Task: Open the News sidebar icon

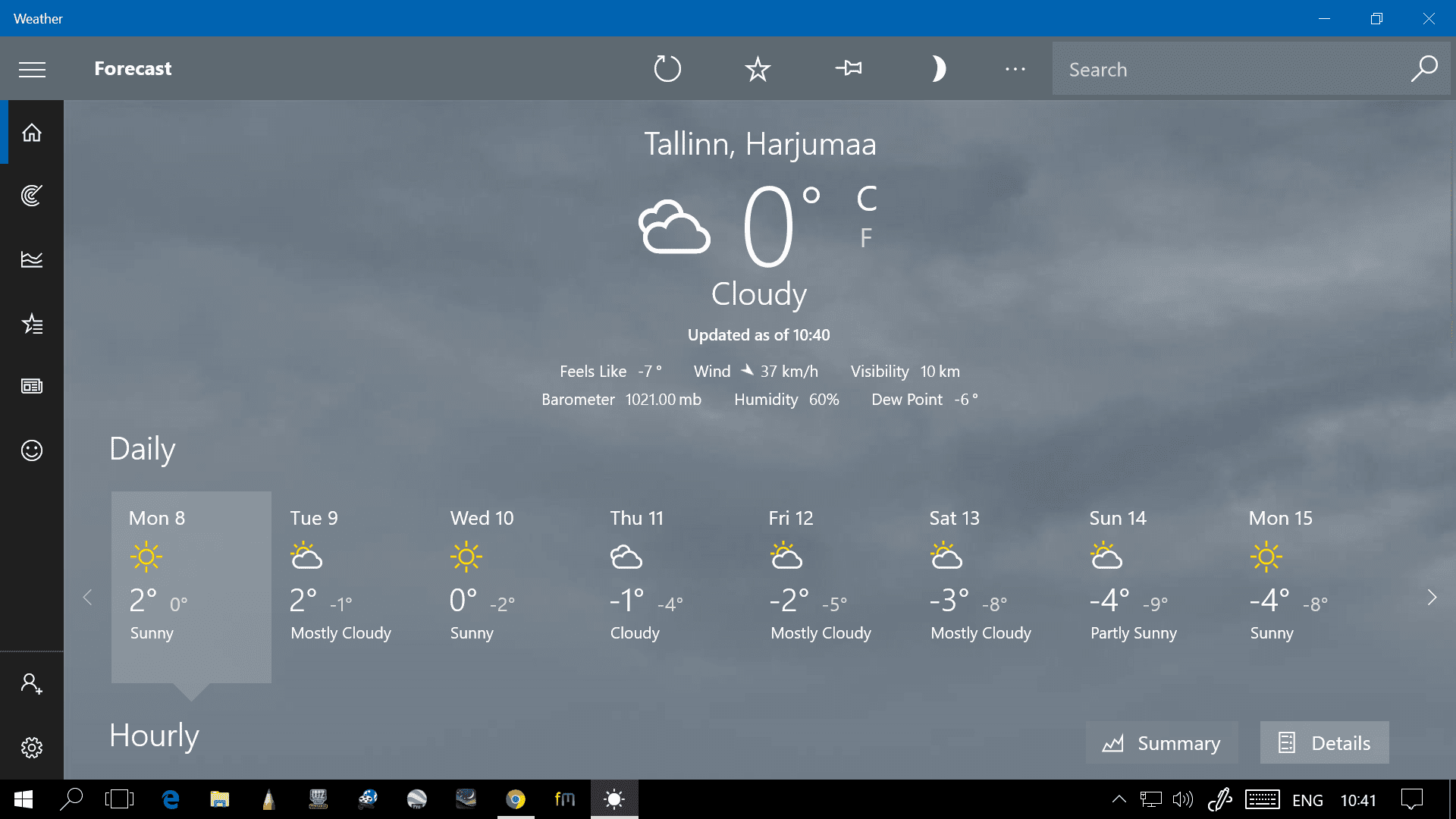Action: pos(32,387)
